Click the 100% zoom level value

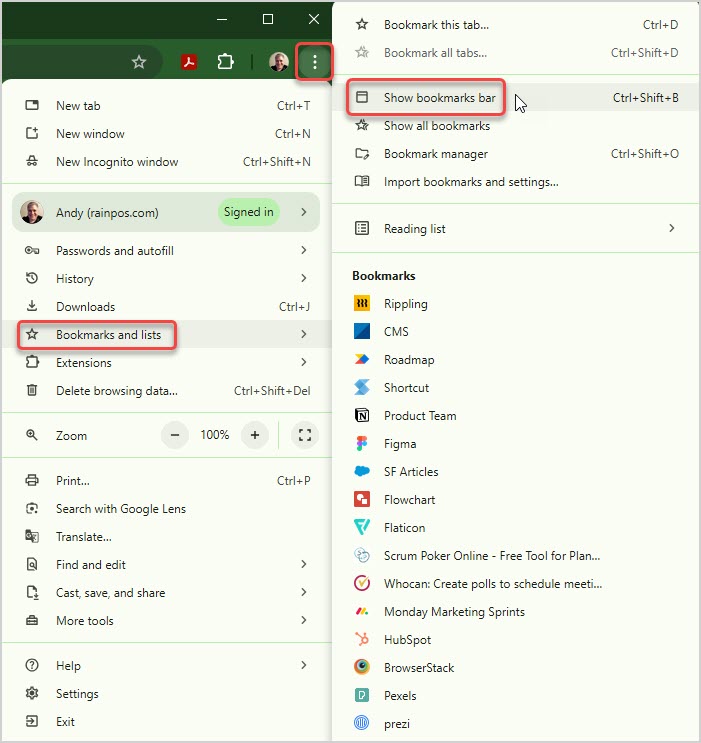215,435
